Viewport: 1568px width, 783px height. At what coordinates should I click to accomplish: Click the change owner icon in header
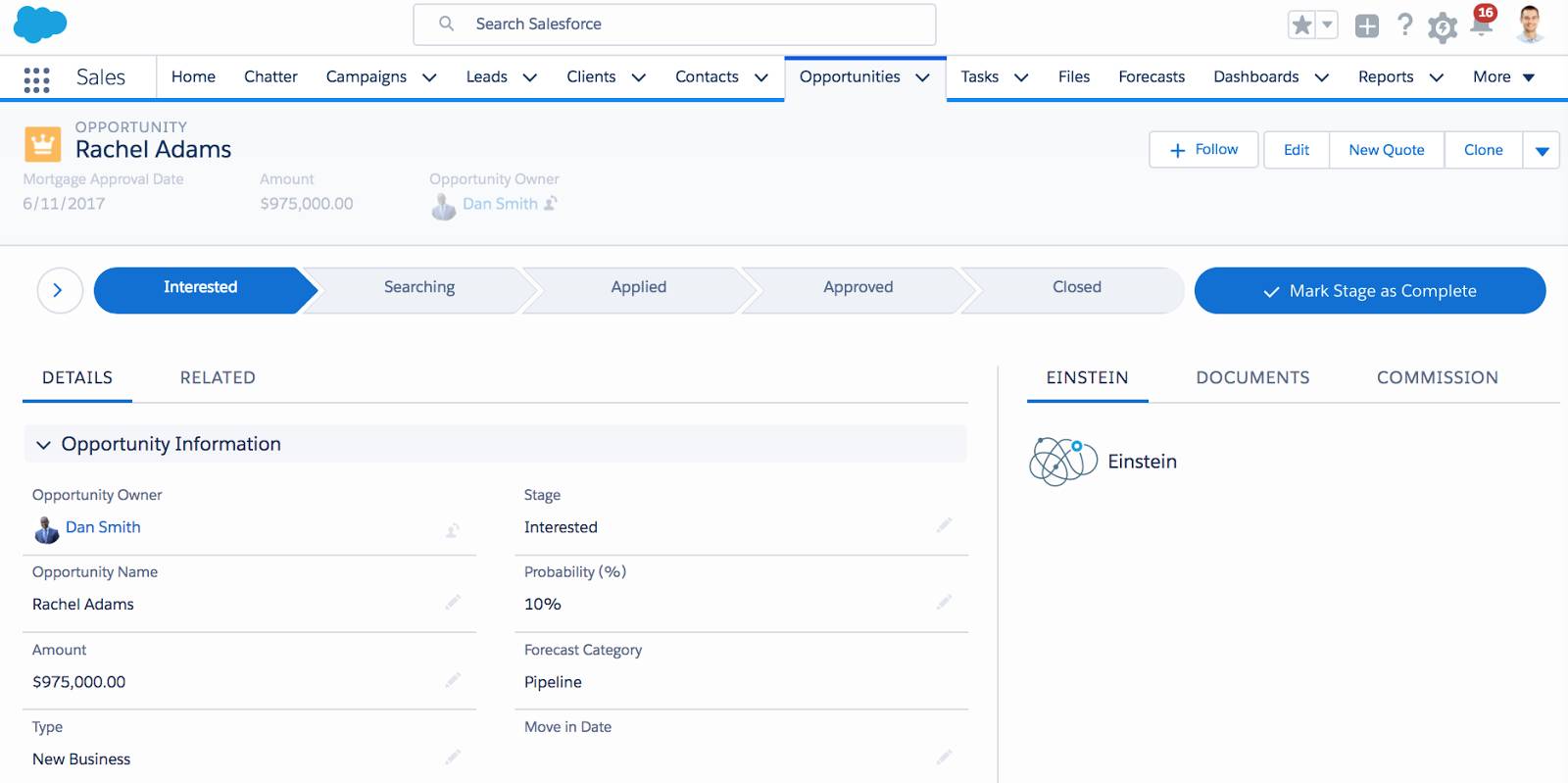[551, 203]
